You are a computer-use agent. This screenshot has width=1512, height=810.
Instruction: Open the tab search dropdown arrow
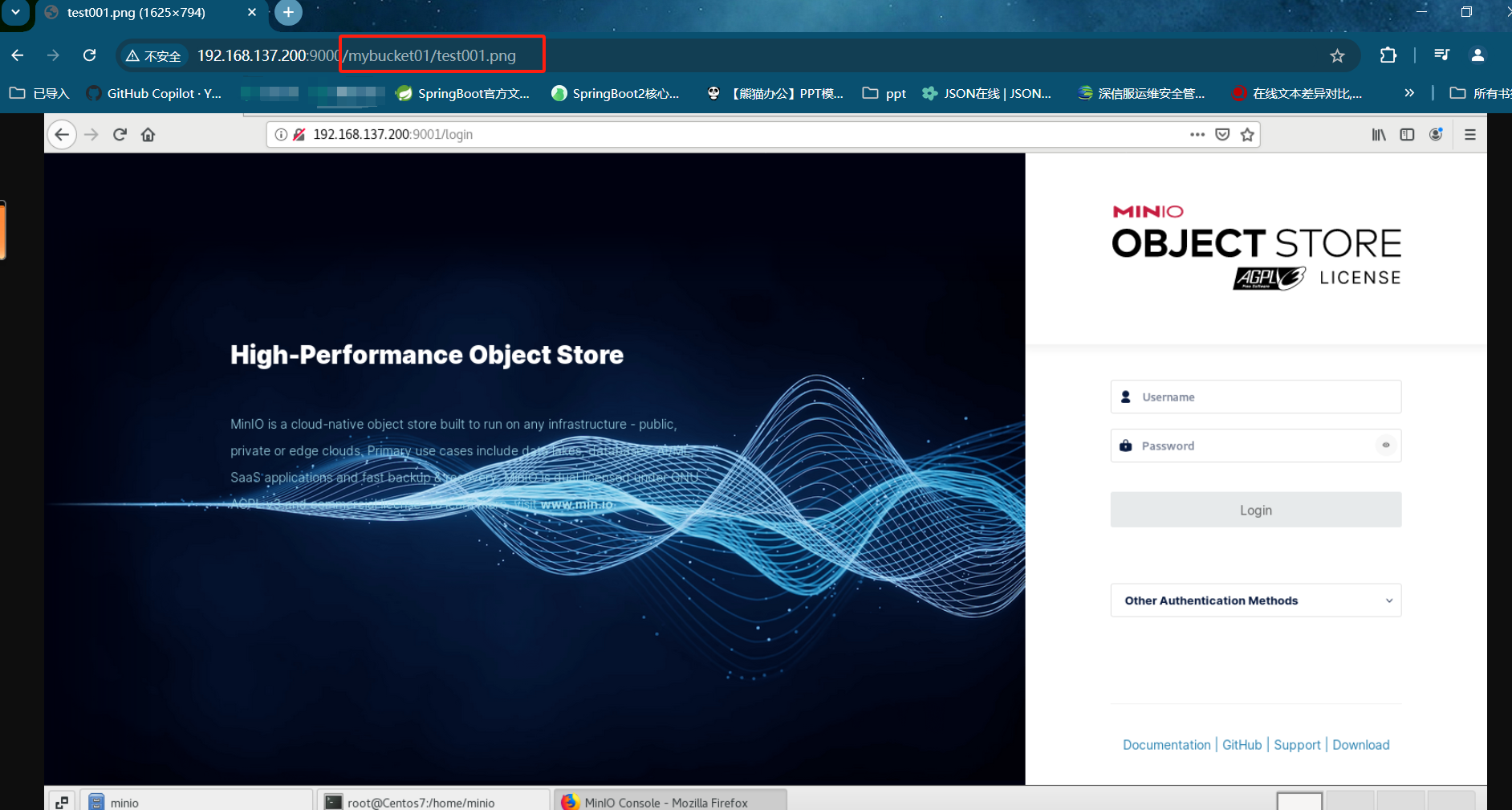tap(15, 12)
